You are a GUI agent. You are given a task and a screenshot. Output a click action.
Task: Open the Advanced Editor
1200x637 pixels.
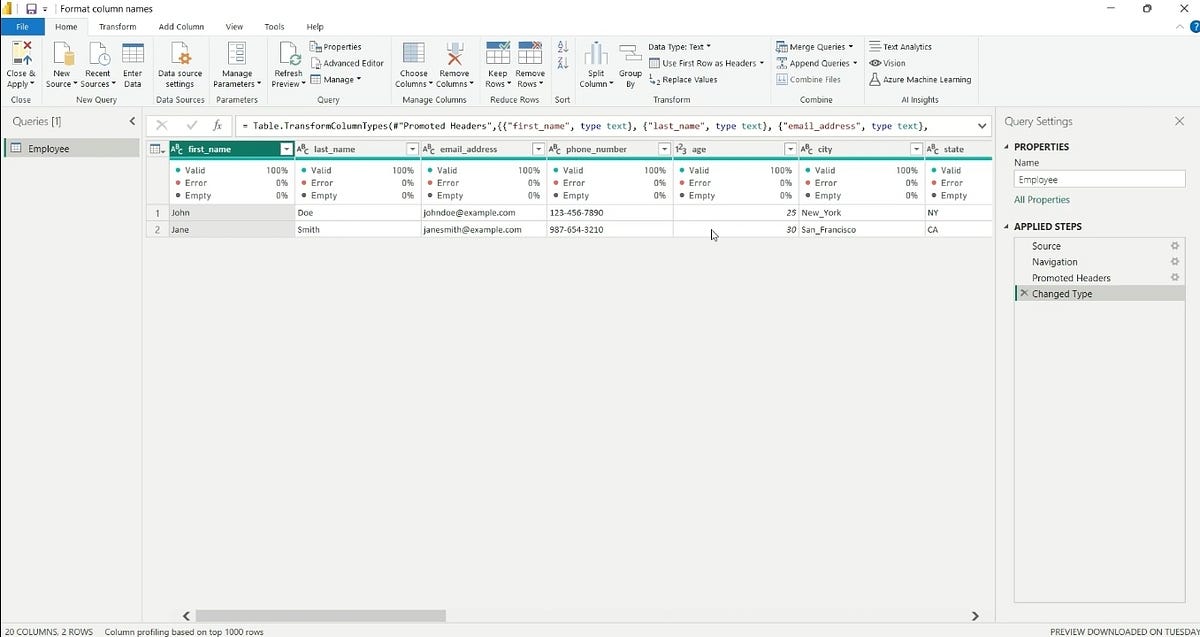point(347,62)
